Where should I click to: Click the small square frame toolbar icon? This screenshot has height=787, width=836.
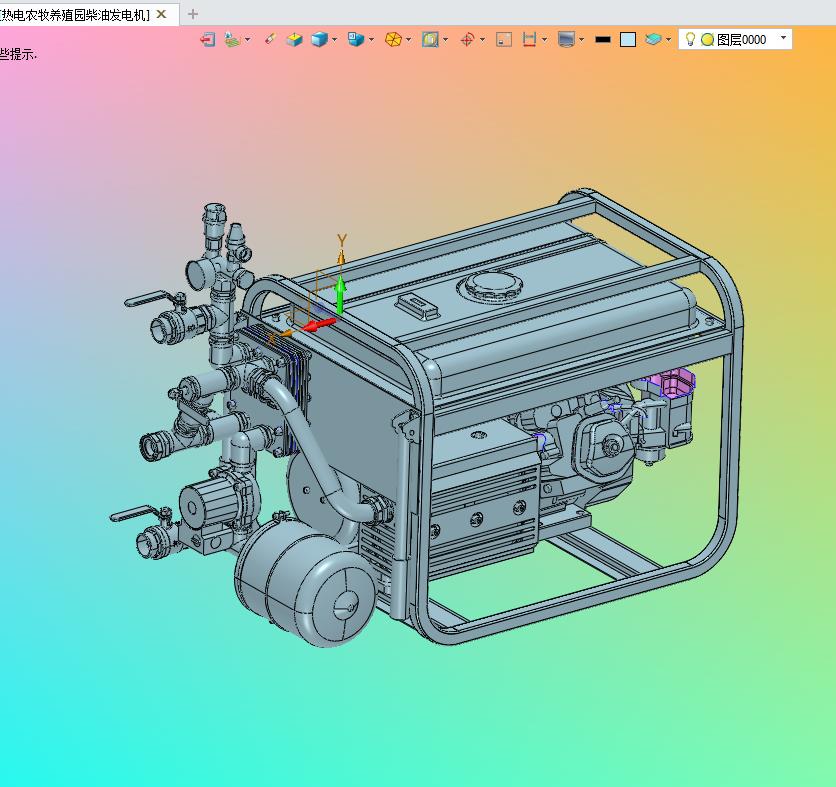[504, 39]
